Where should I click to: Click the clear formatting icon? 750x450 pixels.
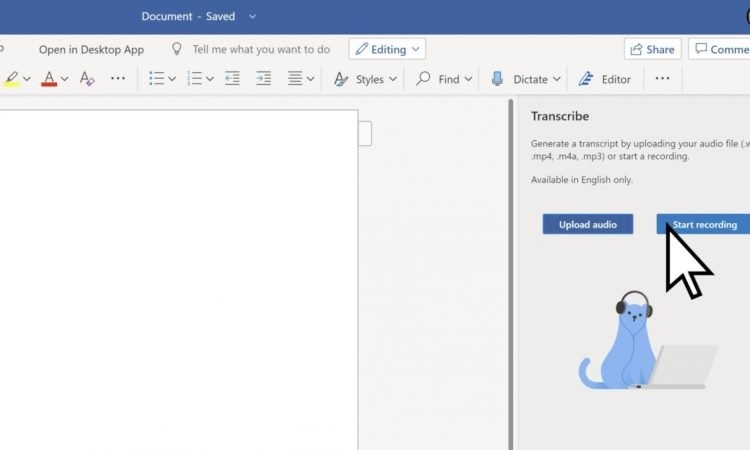(x=87, y=78)
